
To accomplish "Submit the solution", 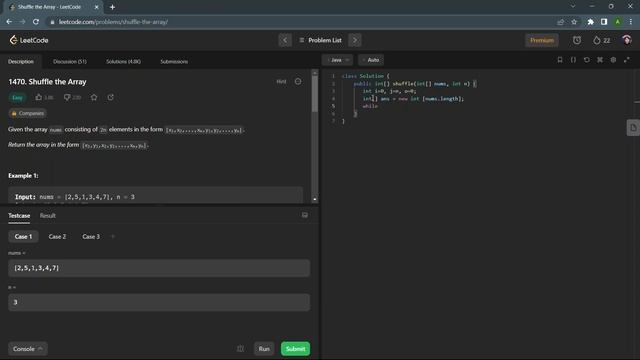I will point(296,349).
